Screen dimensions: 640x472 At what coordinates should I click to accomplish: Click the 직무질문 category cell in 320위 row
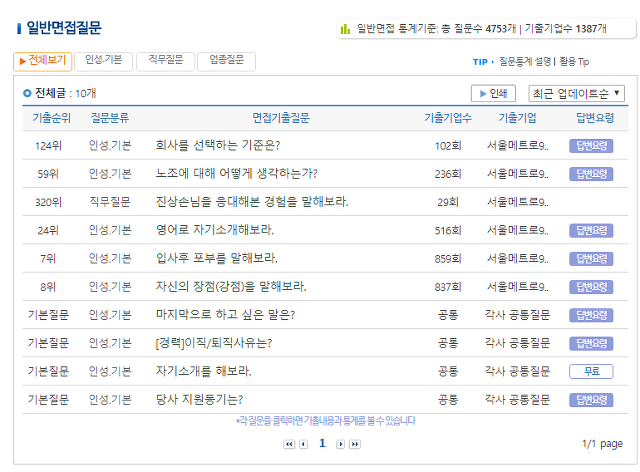[x=110, y=202]
